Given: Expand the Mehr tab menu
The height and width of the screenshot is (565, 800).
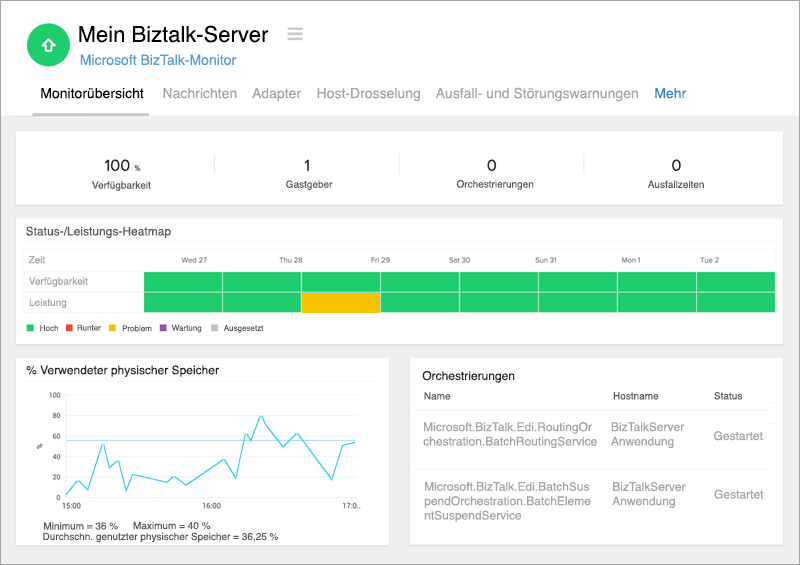Looking at the screenshot, I should click(670, 93).
